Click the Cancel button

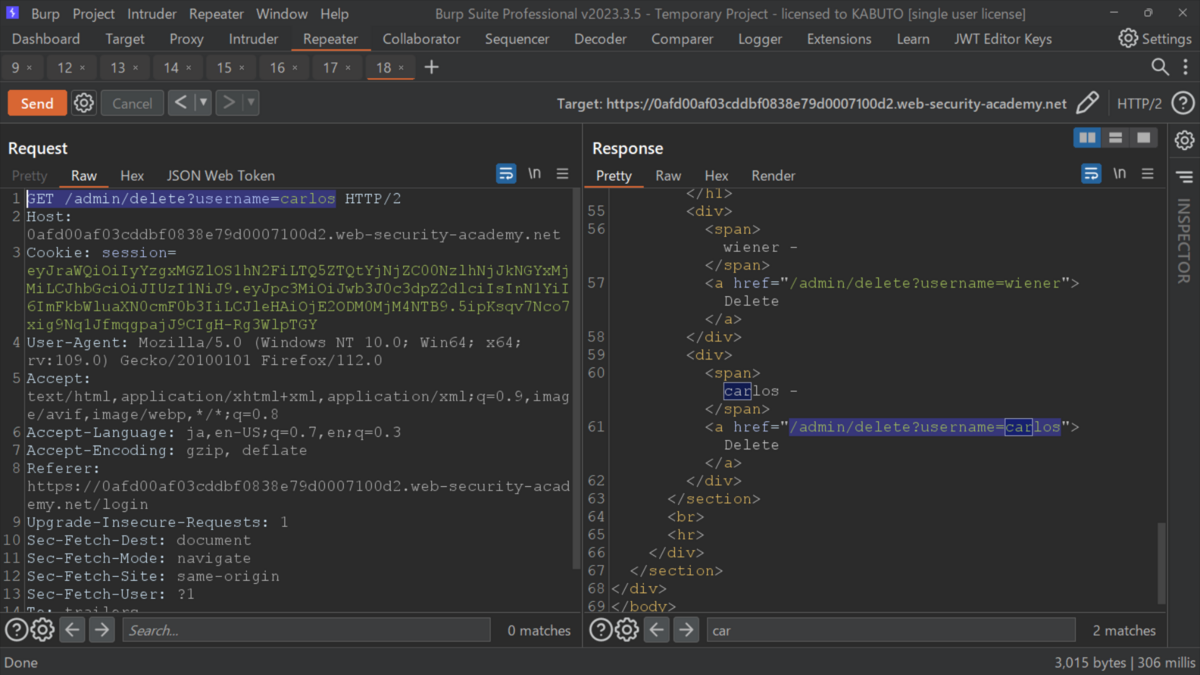[132, 103]
